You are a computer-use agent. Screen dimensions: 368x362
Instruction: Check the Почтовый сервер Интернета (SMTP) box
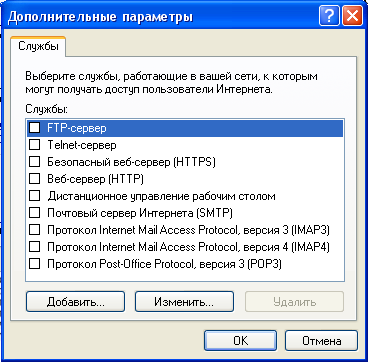(x=34, y=213)
